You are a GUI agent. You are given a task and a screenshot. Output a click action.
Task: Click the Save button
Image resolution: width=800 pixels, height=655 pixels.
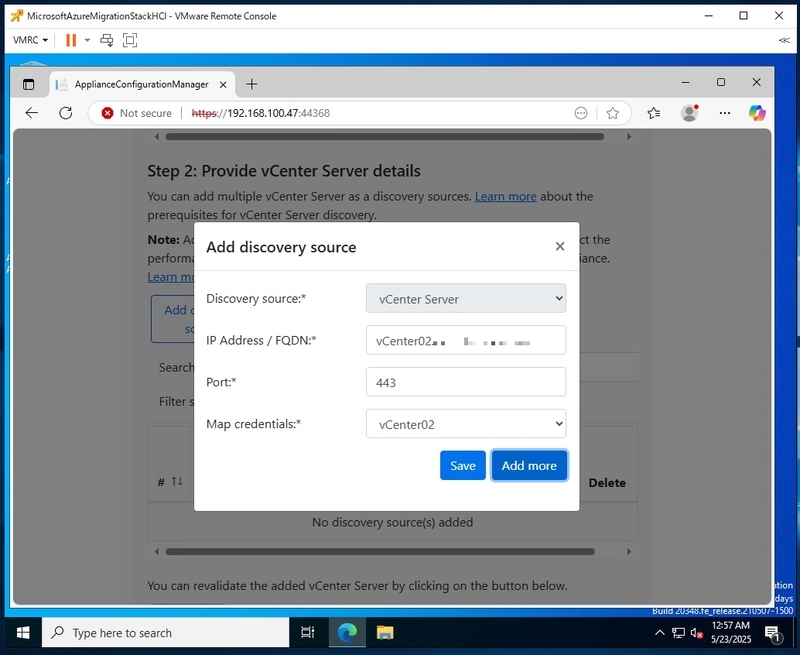(463, 465)
